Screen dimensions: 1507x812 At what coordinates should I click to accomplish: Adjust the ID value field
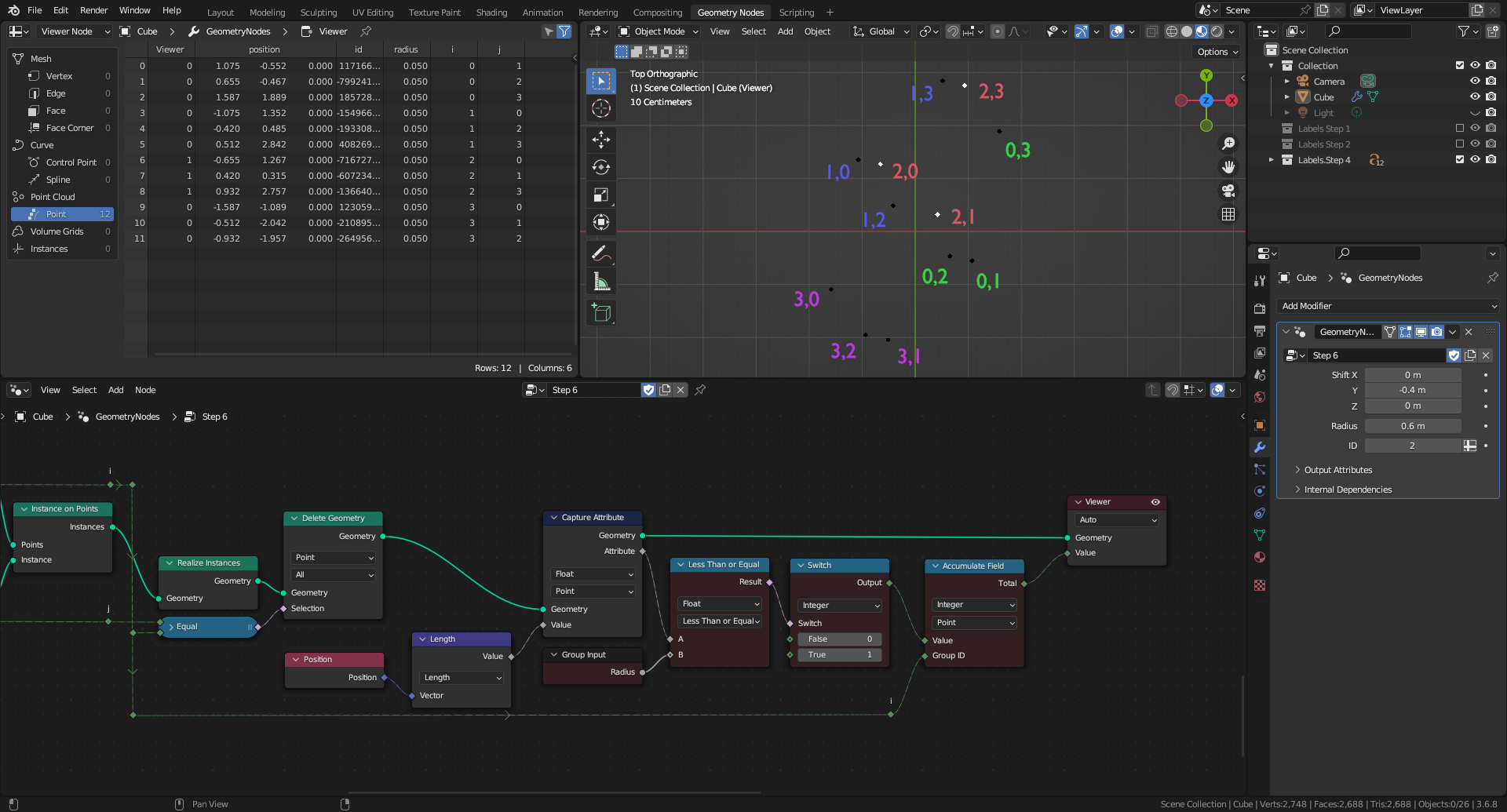pos(1413,446)
